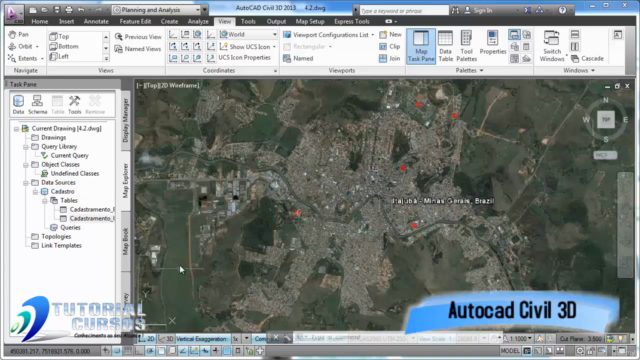Image resolution: width=640 pixels, height=360 pixels.
Task: Open drawing via the Open folder icon
Action: click(x=44, y=10)
